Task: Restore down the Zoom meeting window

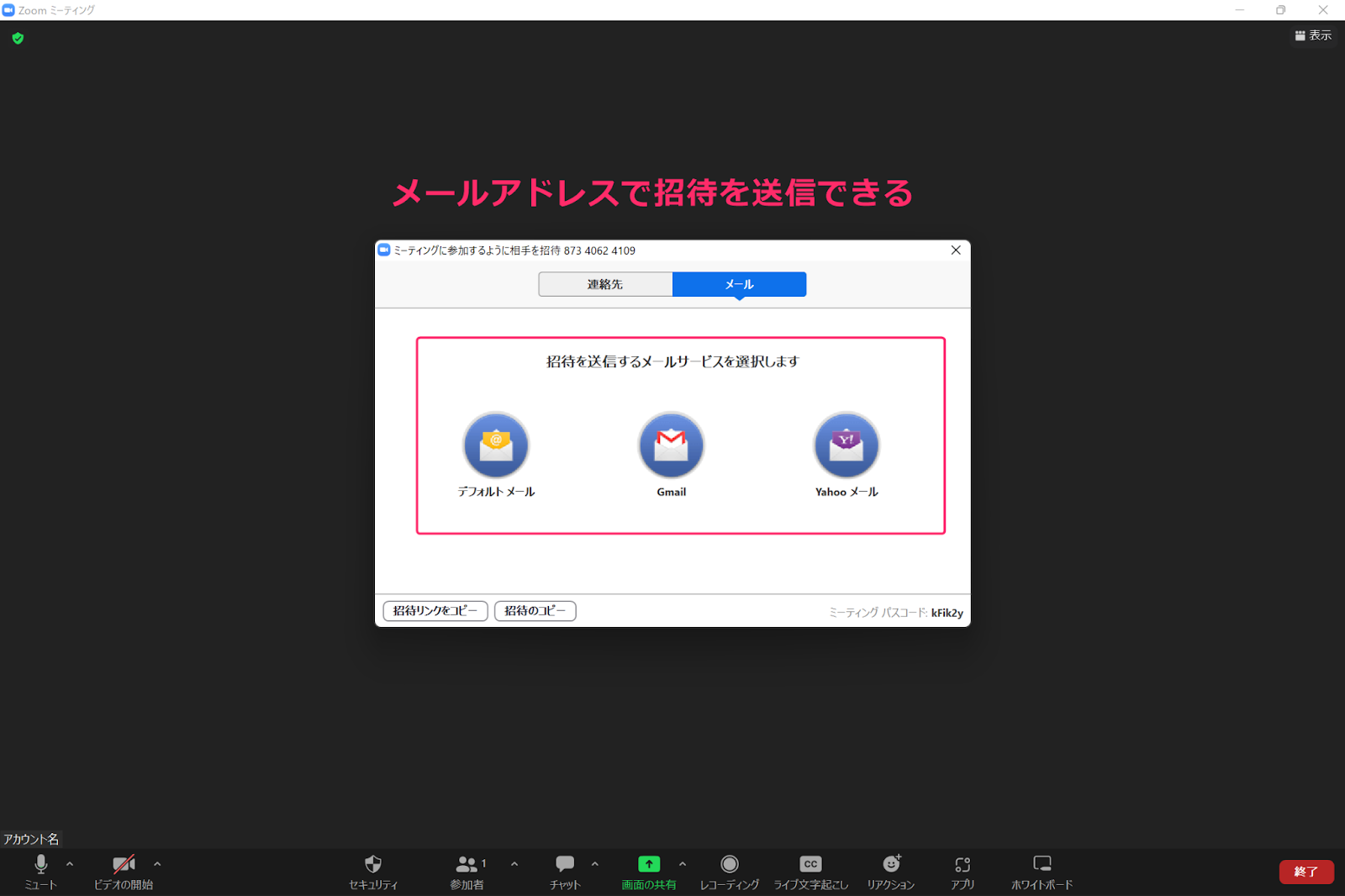Action: tap(1281, 10)
